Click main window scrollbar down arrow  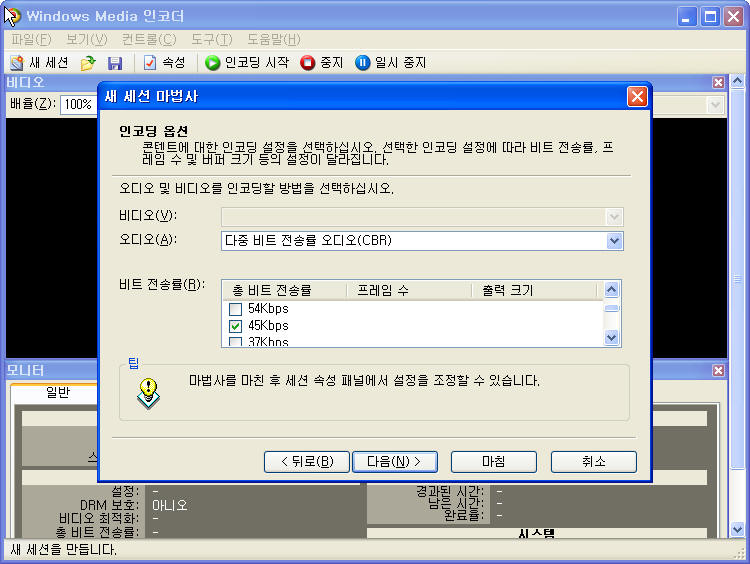737,529
